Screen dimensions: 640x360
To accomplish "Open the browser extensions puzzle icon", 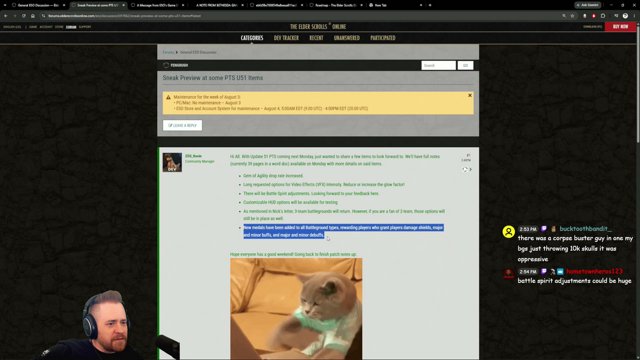I will (603, 16).
